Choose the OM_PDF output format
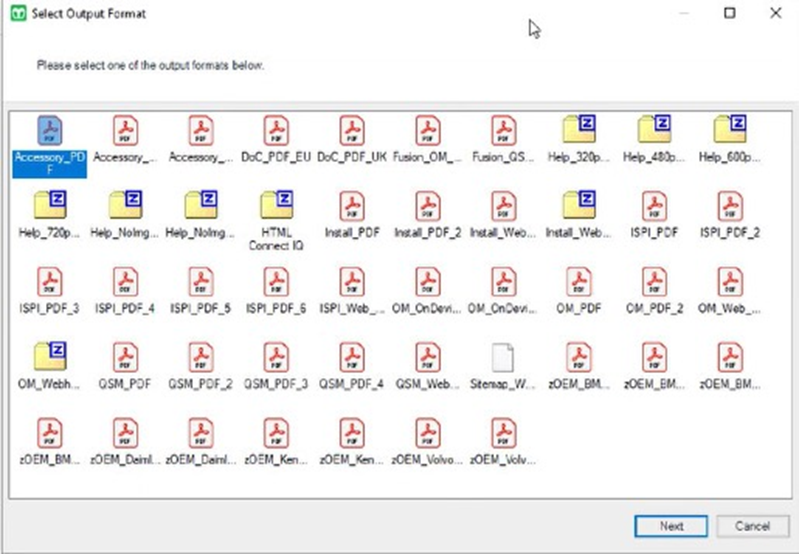799x554 pixels. tap(578, 290)
